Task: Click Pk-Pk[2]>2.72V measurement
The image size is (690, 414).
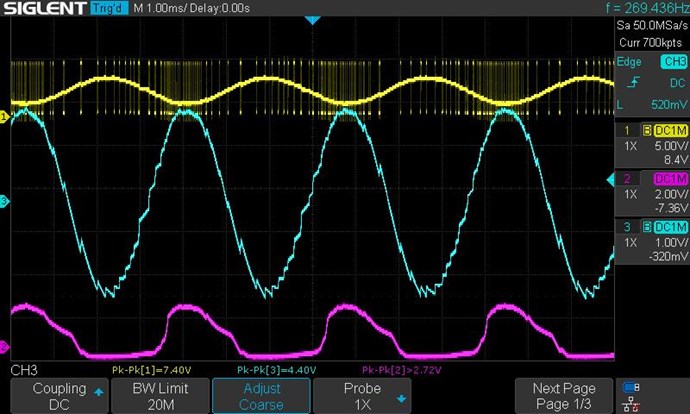Action: coord(401,370)
